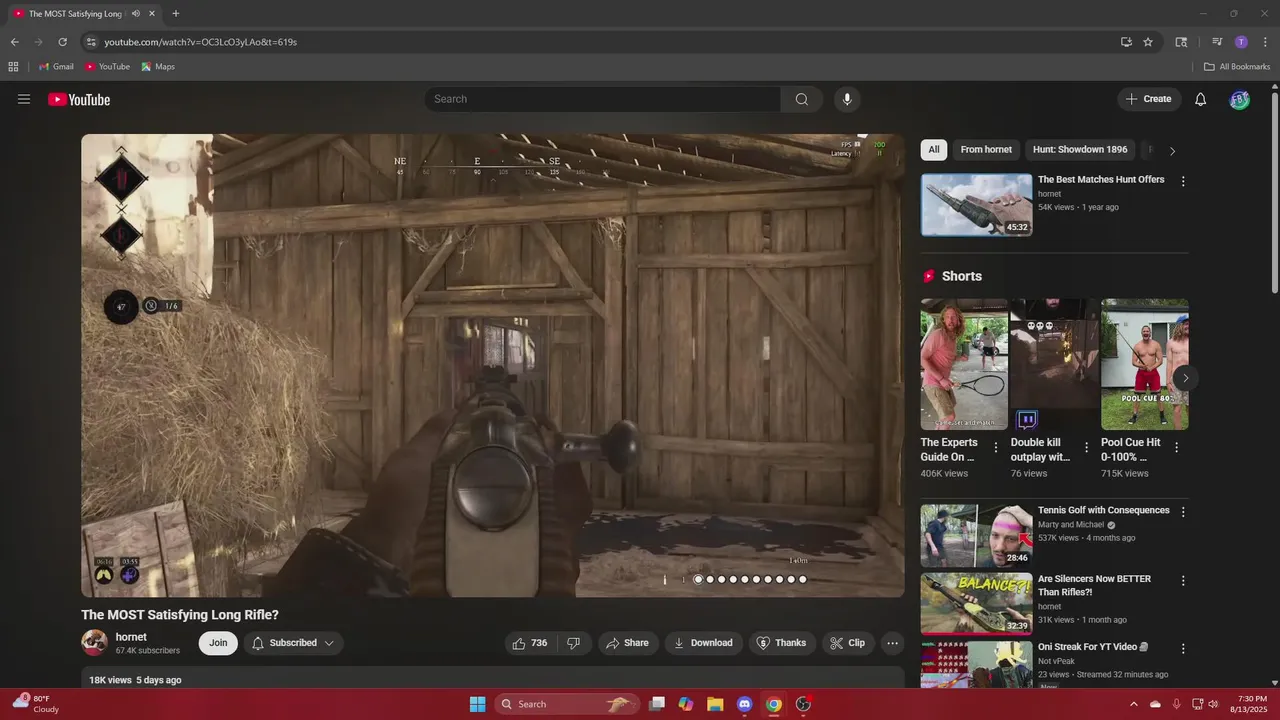This screenshot has width=1280, height=720.
Task: Open menu for Are Silencers Now BETTER
Action: pyautogui.click(x=1183, y=581)
